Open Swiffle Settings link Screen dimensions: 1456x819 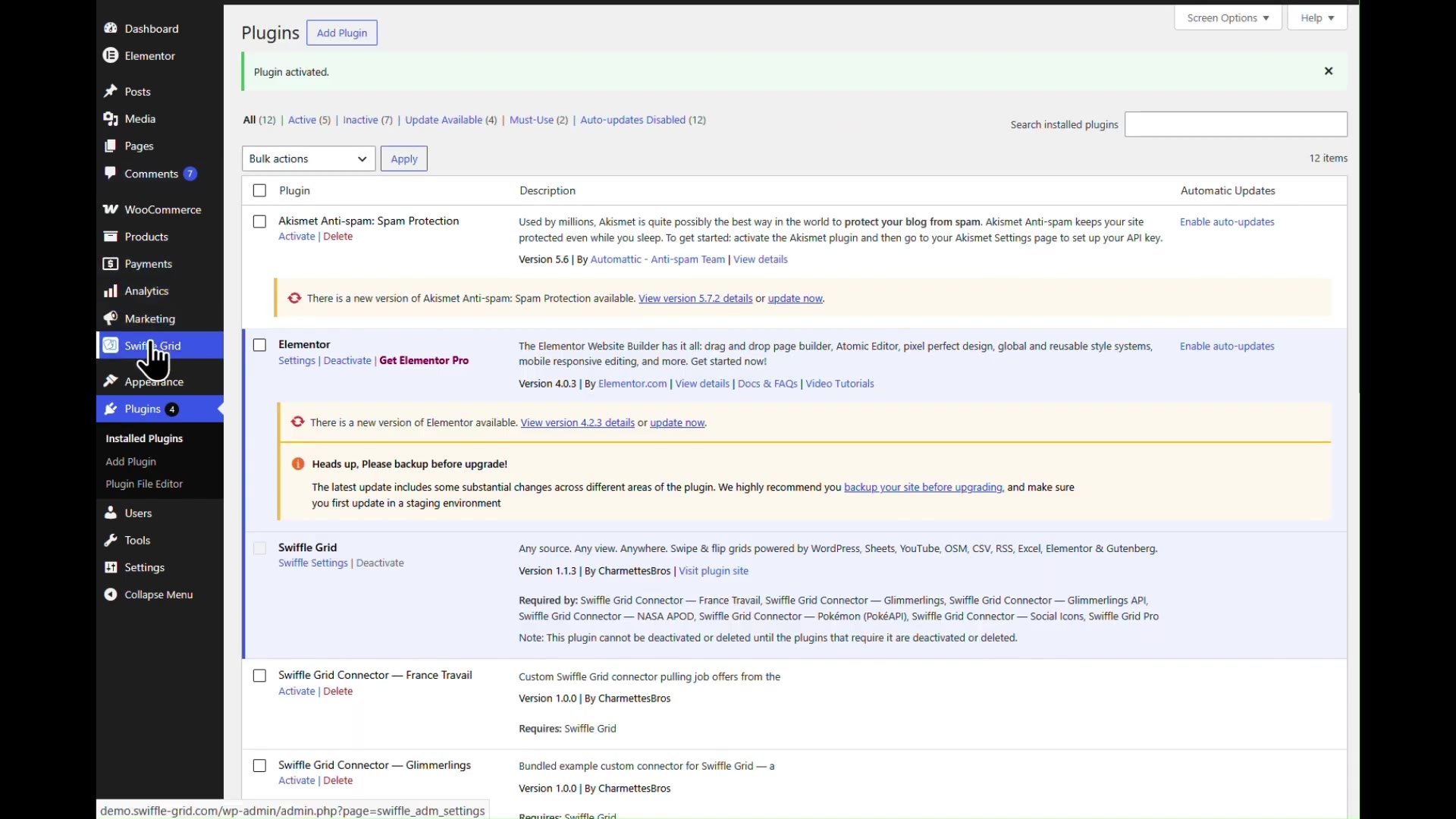[312, 563]
